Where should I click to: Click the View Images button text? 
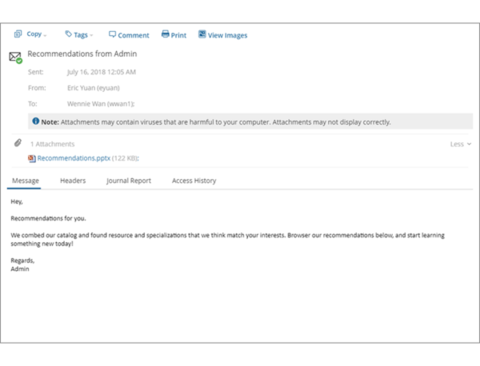coord(228,35)
